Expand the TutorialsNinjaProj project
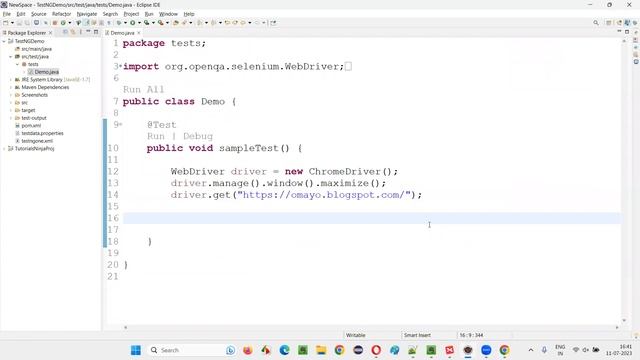640x360 pixels. pos(4,149)
